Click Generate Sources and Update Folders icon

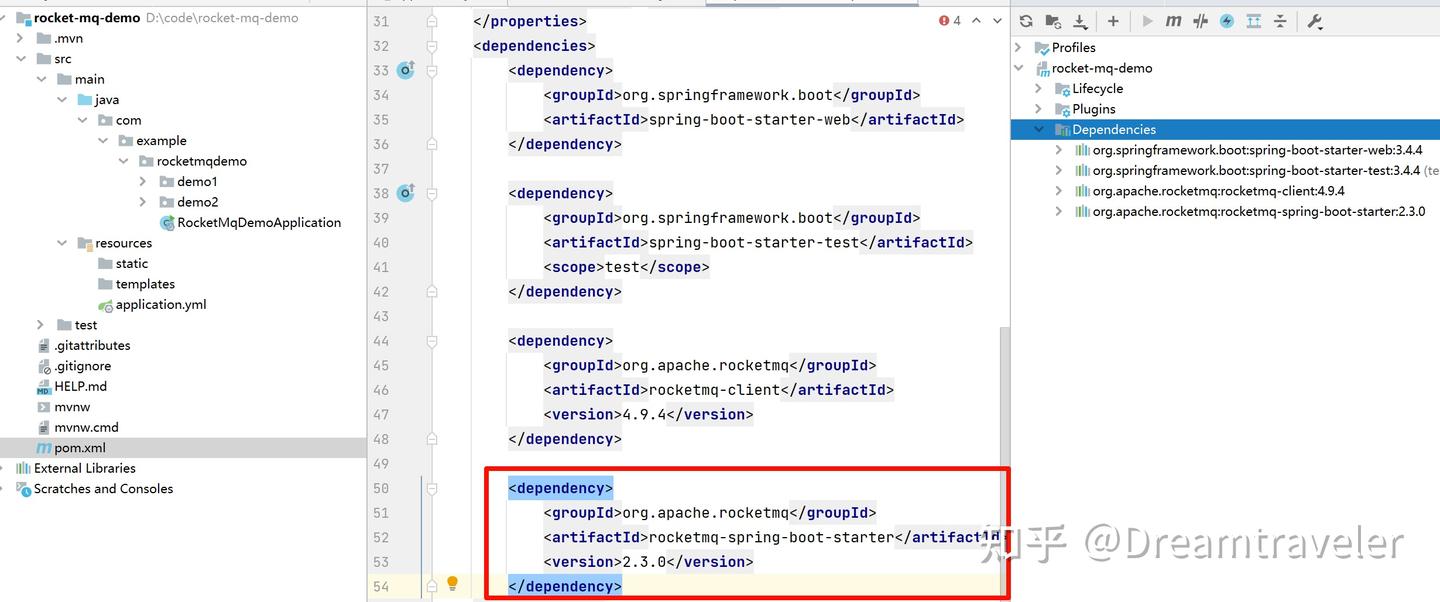coord(1052,20)
